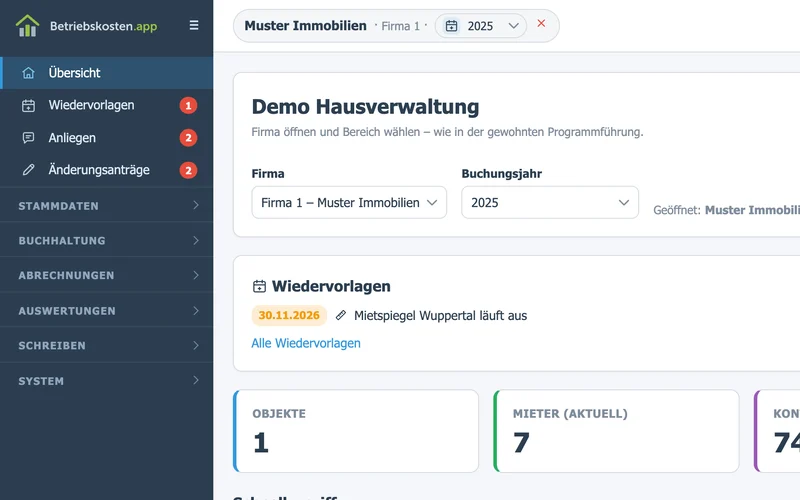Open Änderungsanträge in the sidebar
The image size is (800, 500).
(x=107, y=170)
